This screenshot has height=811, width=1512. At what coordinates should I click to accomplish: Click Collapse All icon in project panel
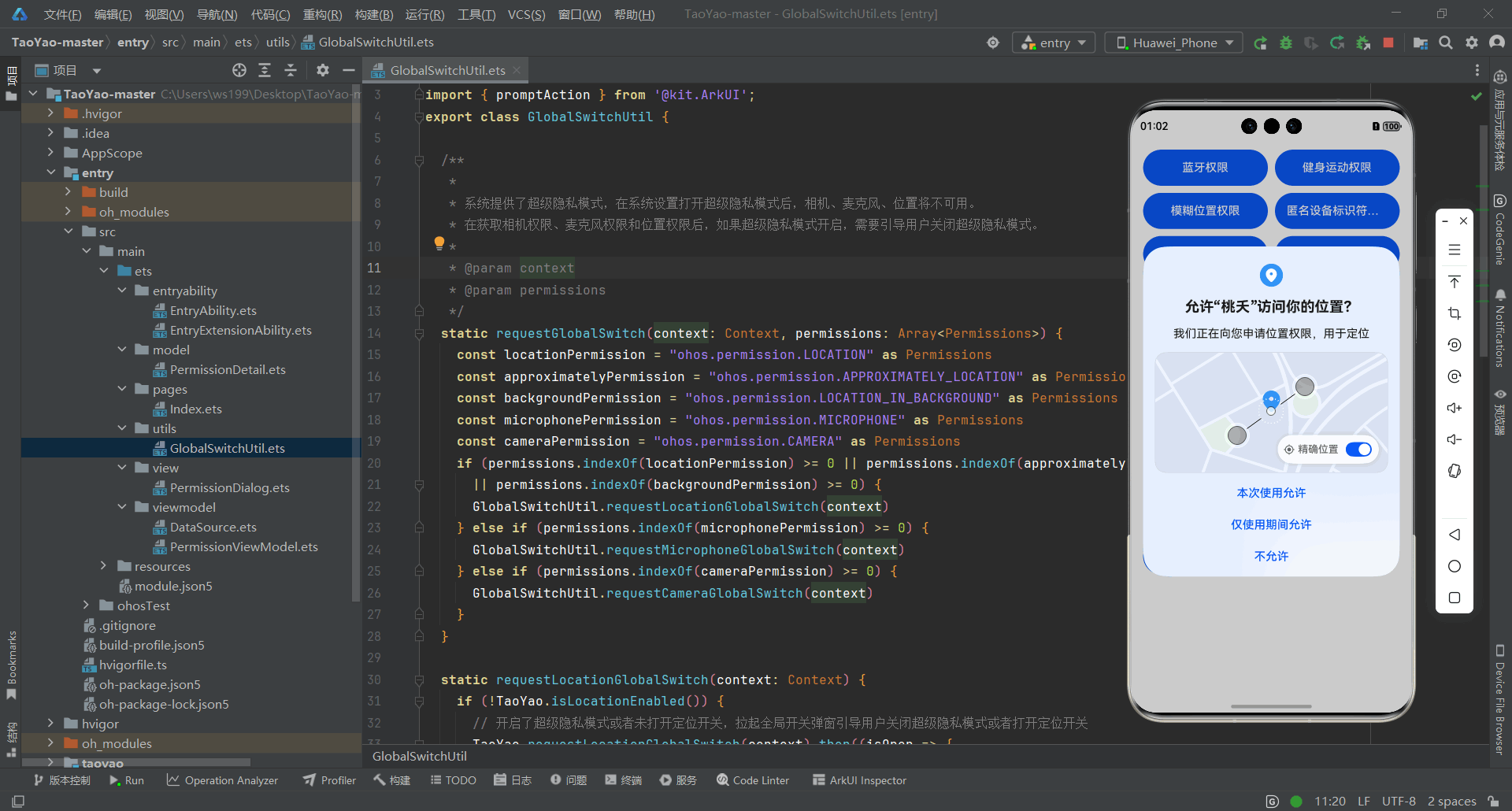pos(291,70)
